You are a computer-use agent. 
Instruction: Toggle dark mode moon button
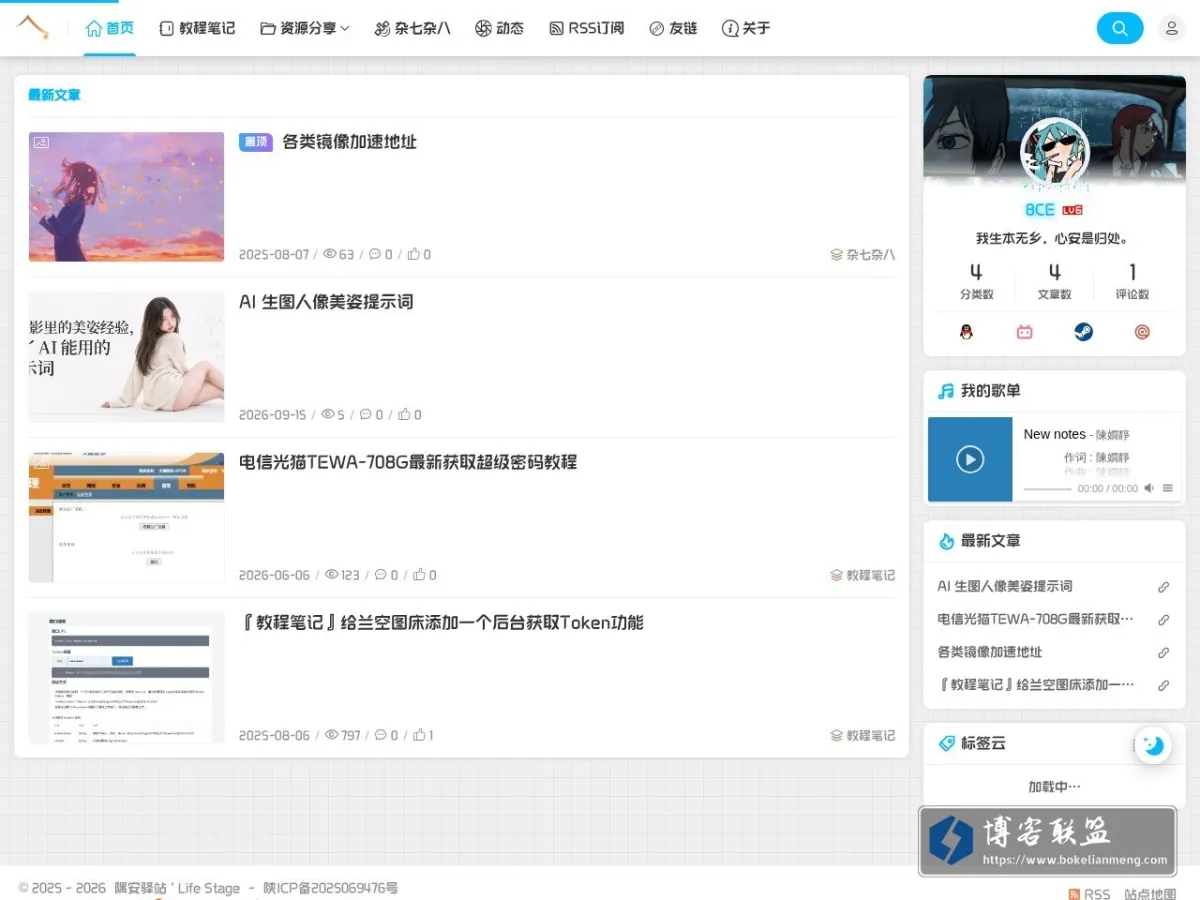click(1153, 745)
